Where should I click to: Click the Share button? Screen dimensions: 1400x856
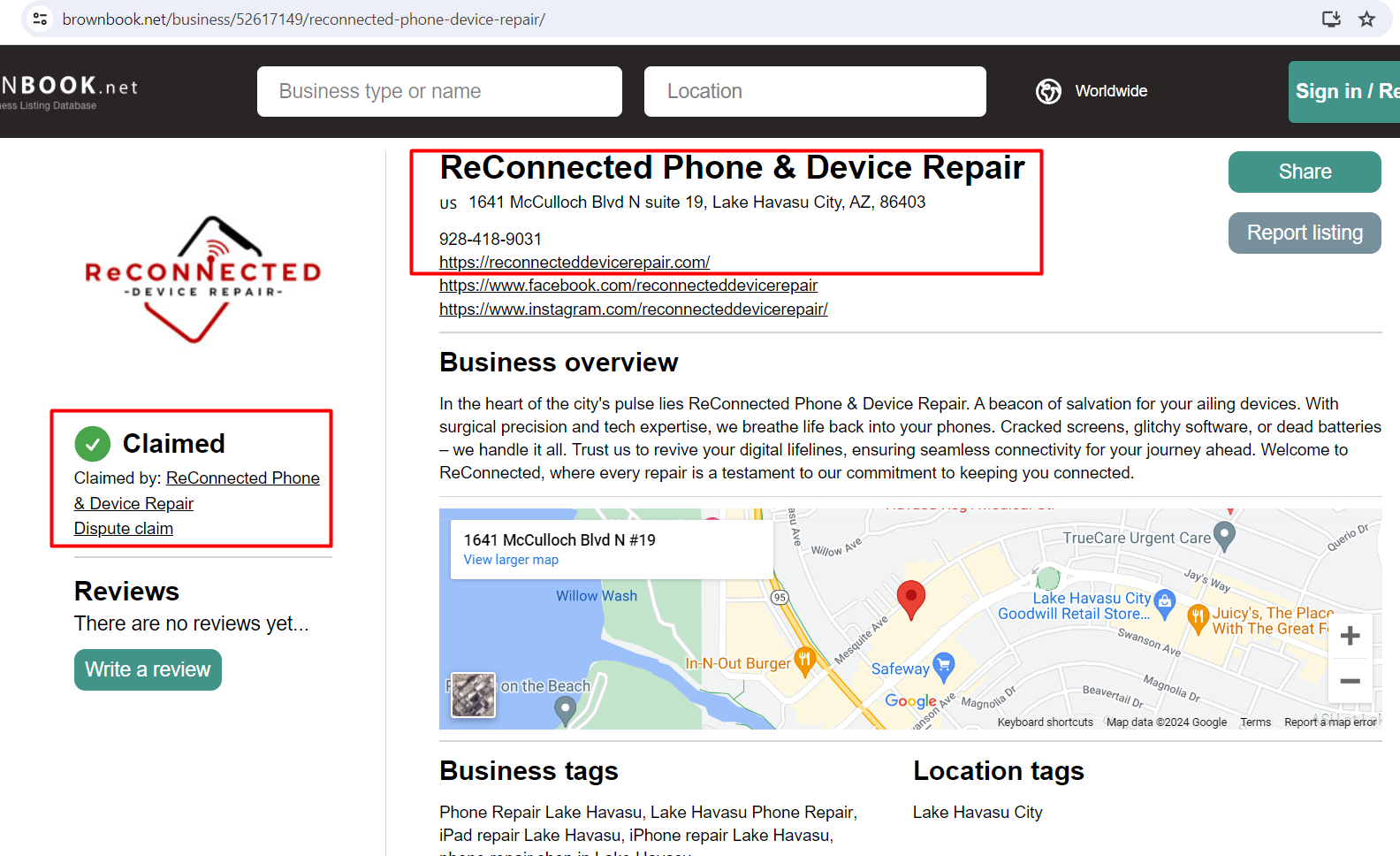click(1305, 172)
